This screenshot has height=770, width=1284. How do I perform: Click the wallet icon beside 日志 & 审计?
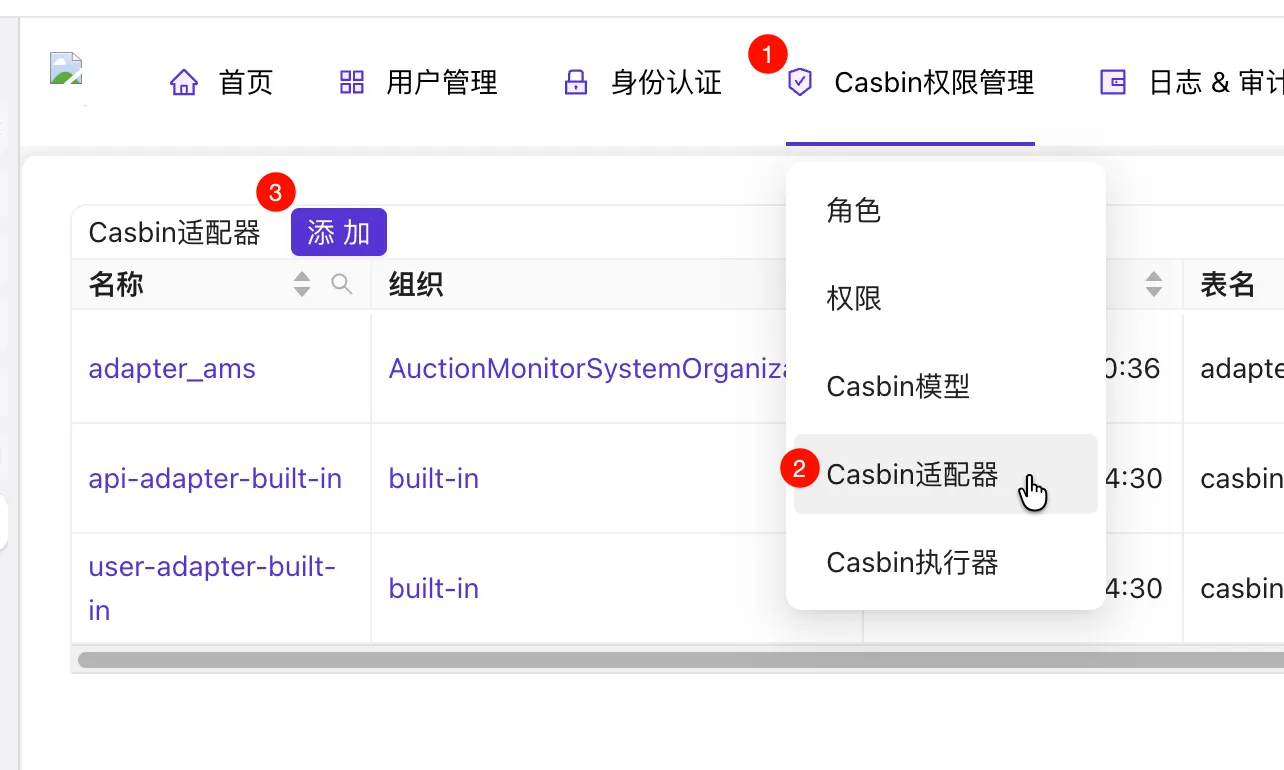point(1112,82)
